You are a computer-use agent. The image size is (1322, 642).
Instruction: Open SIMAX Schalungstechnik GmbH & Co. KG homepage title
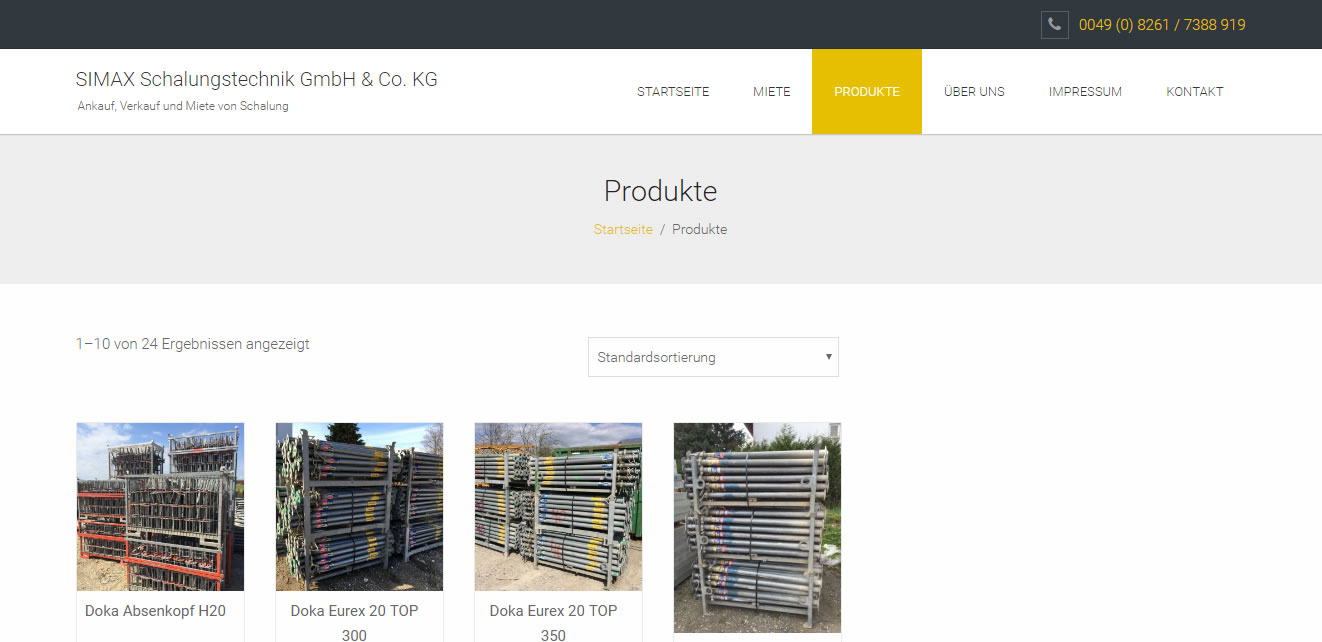tap(257, 79)
